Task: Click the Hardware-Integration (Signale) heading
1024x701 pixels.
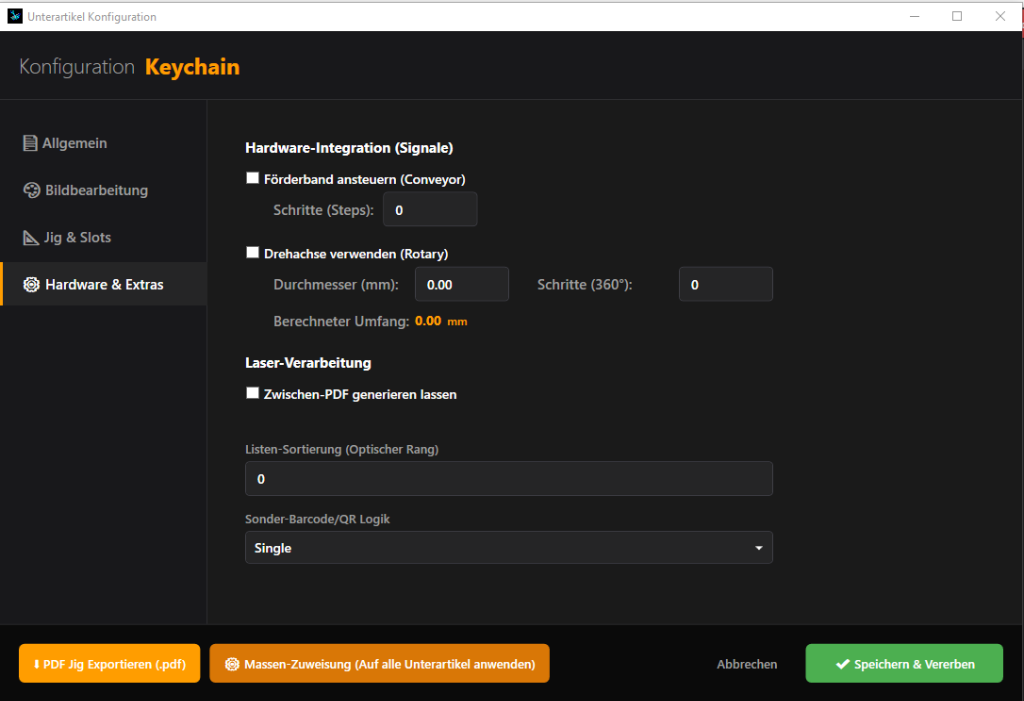Action: click(349, 148)
